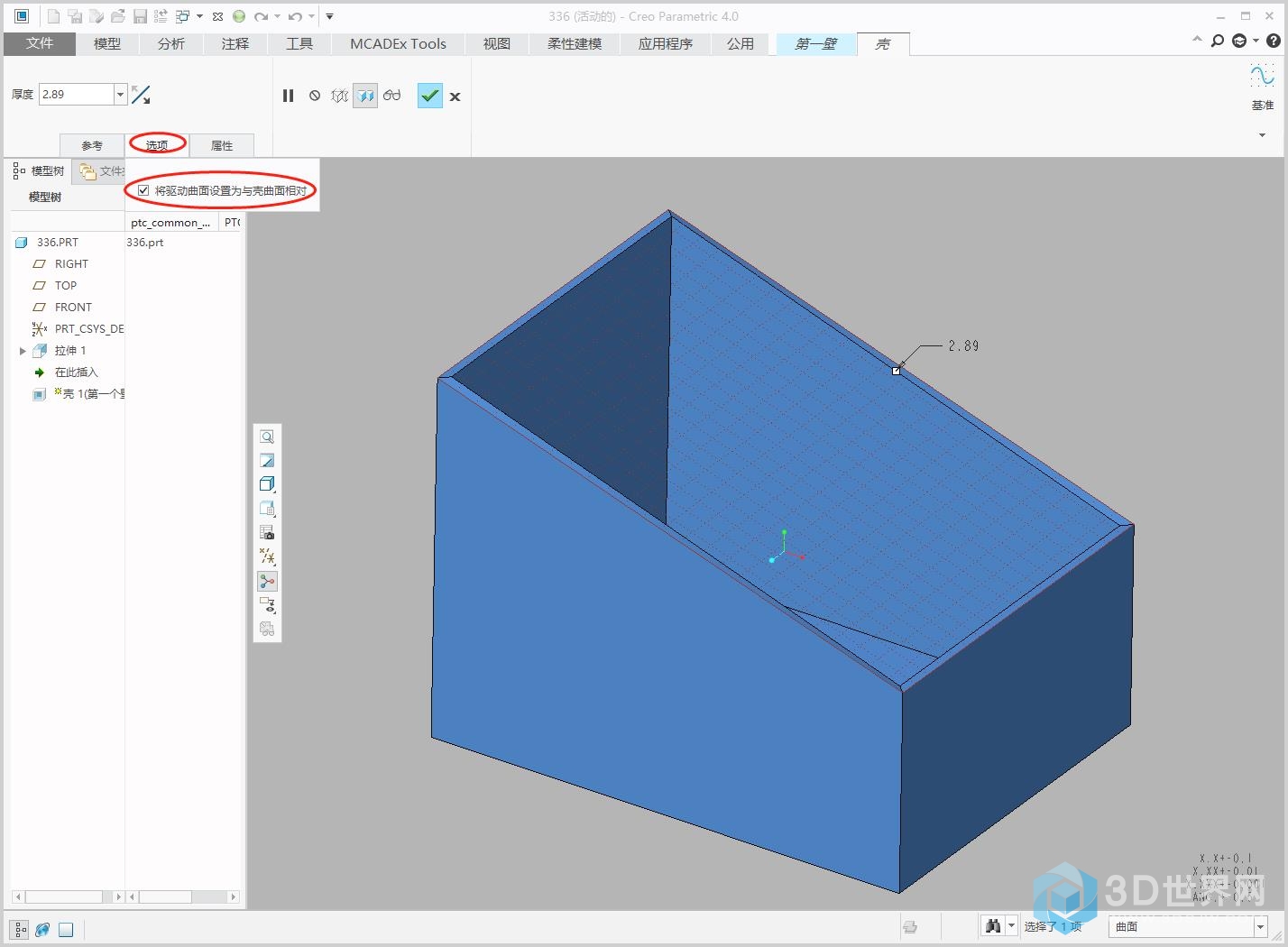The width and height of the screenshot is (1288, 947).
Task: Open the Undo history dropdown arrow
Action: click(x=311, y=16)
